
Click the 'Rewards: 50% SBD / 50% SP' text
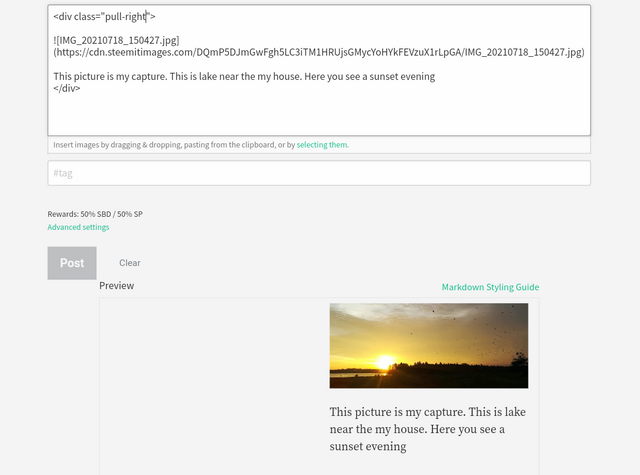[x=95, y=214]
